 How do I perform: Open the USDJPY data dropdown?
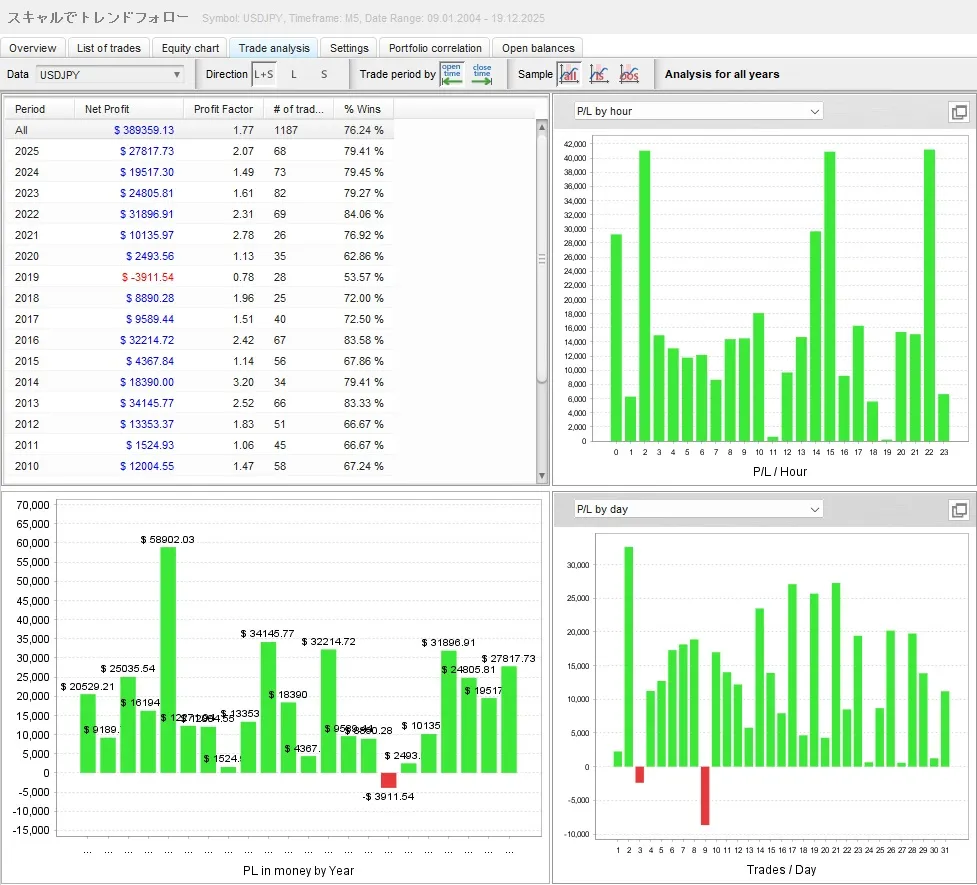tap(110, 74)
